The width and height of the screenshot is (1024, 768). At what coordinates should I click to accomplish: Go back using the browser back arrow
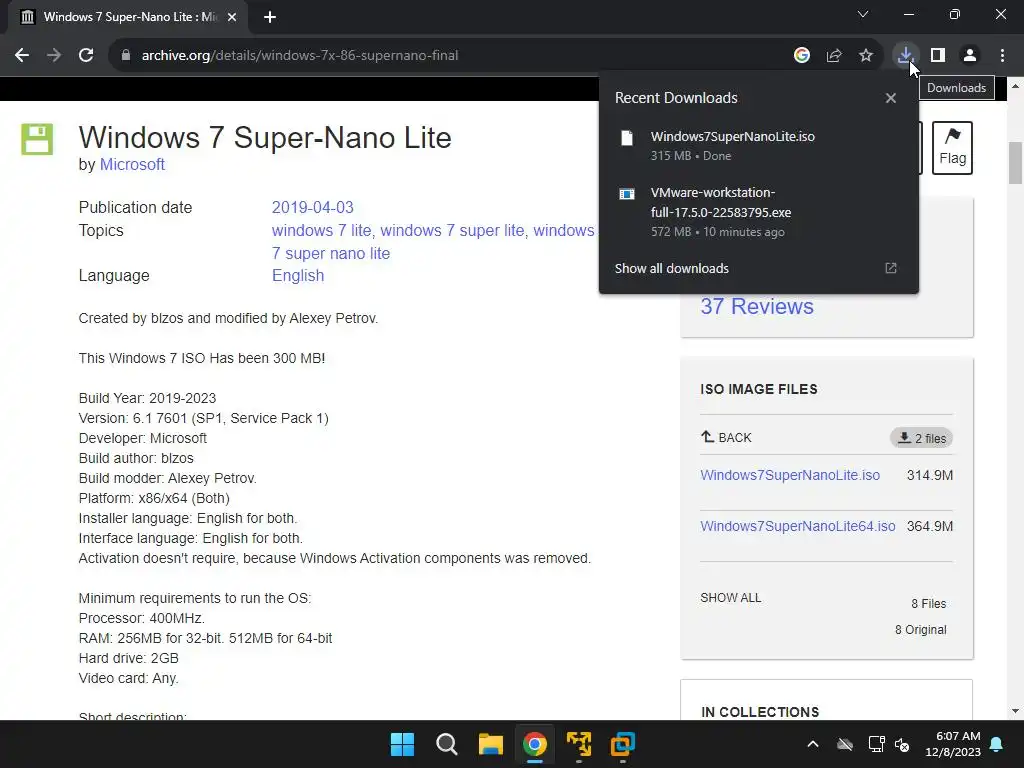(x=22, y=56)
